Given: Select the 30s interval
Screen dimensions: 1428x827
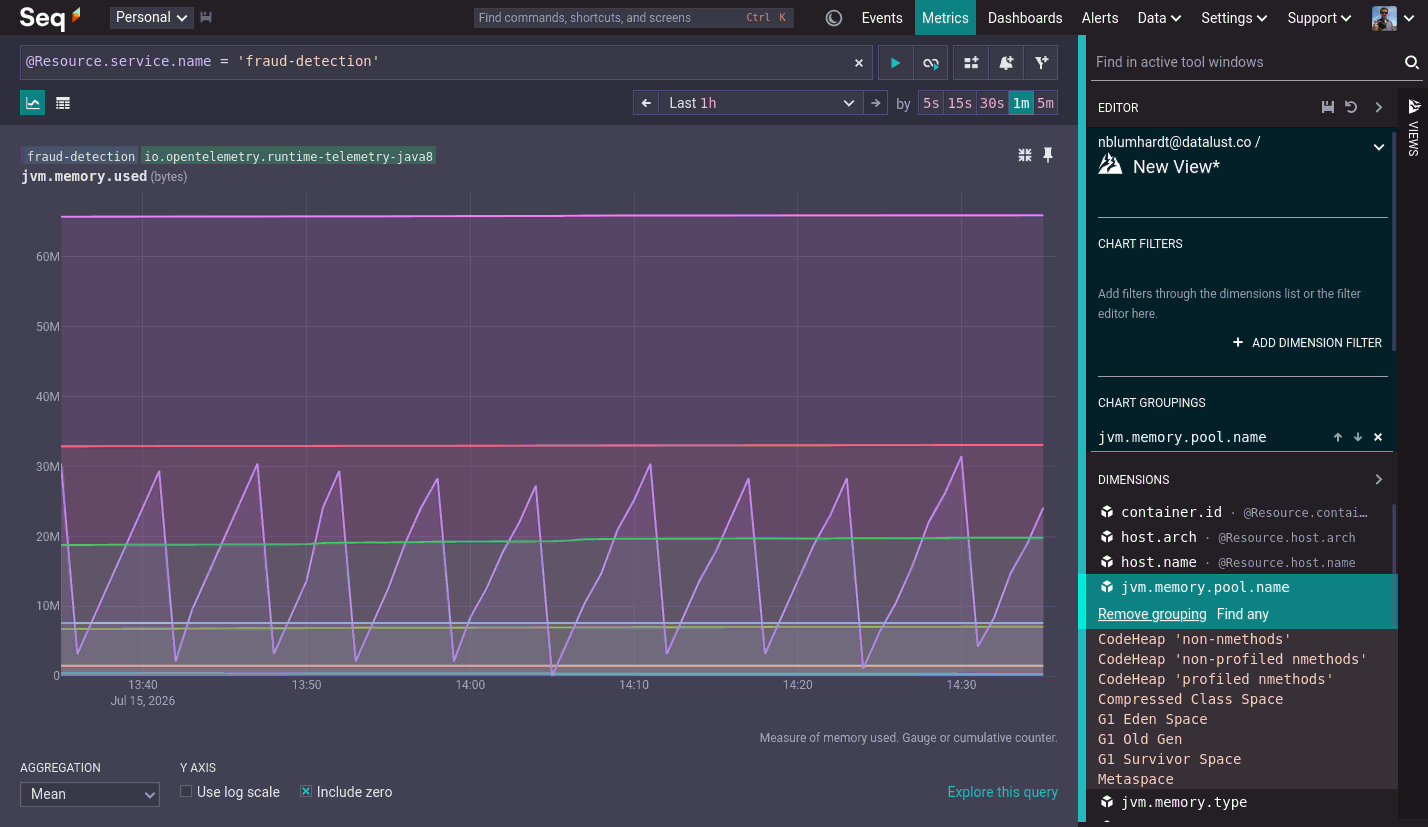Looking at the screenshot, I should point(992,103).
